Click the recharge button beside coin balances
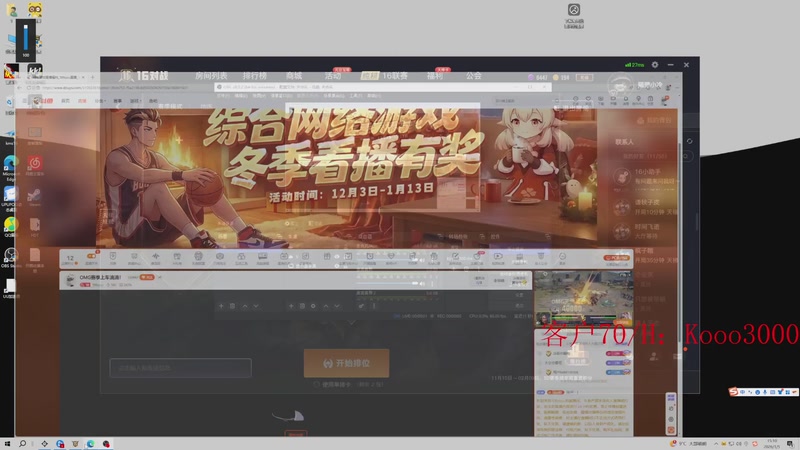The width and height of the screenshot is (800, 450). pos(584,78)
